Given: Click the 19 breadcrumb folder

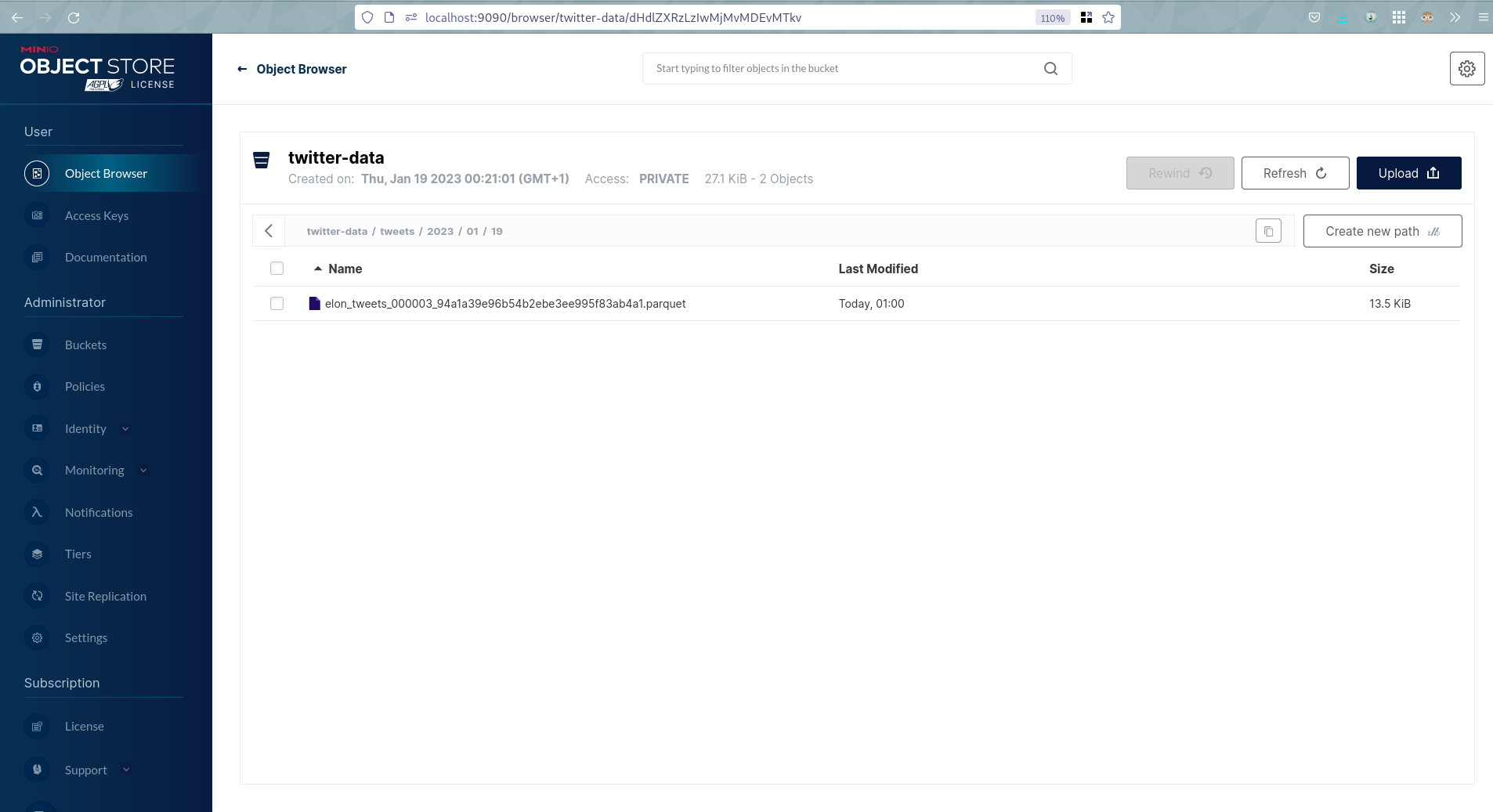Looking at the screenshot, I should [497, 231].
